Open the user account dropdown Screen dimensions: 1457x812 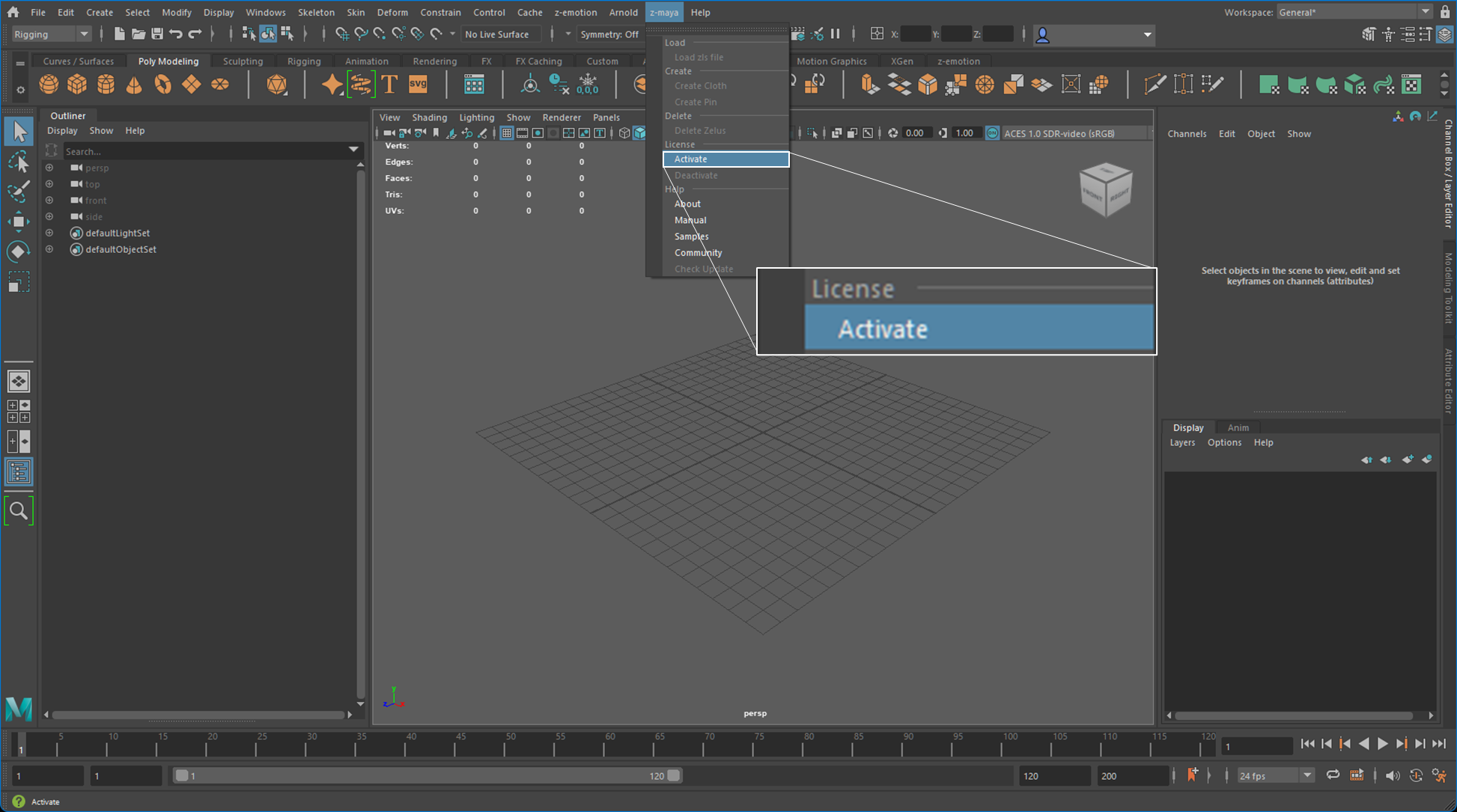(1094, 34)
